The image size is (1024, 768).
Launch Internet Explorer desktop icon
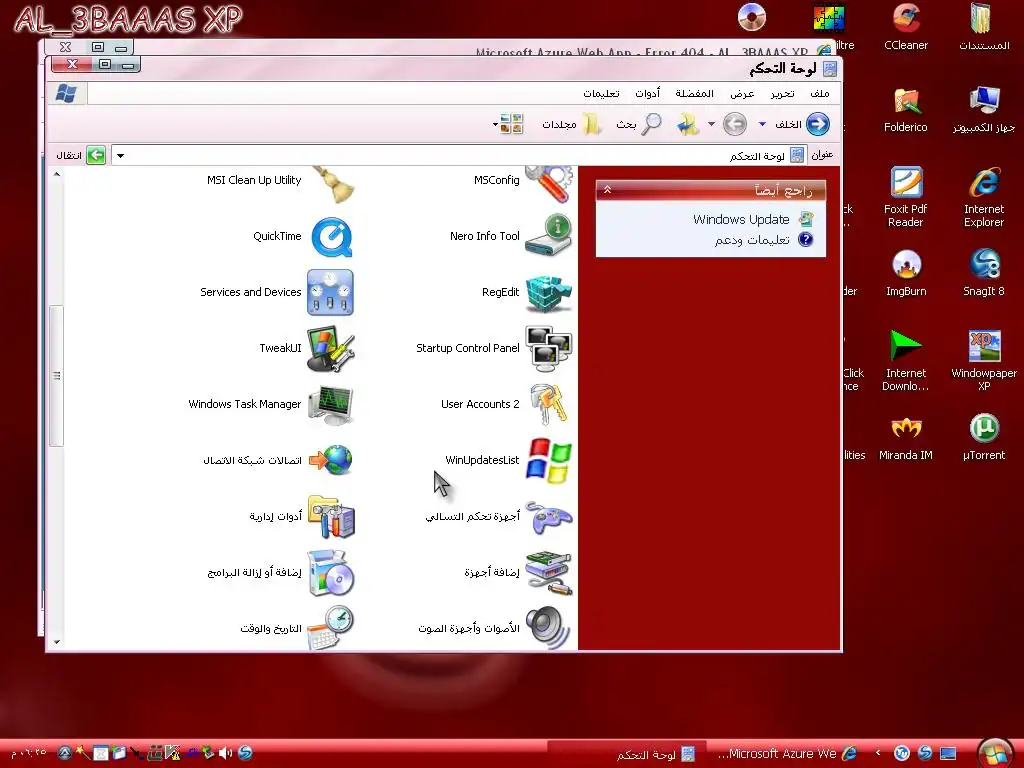pos(984,197)
